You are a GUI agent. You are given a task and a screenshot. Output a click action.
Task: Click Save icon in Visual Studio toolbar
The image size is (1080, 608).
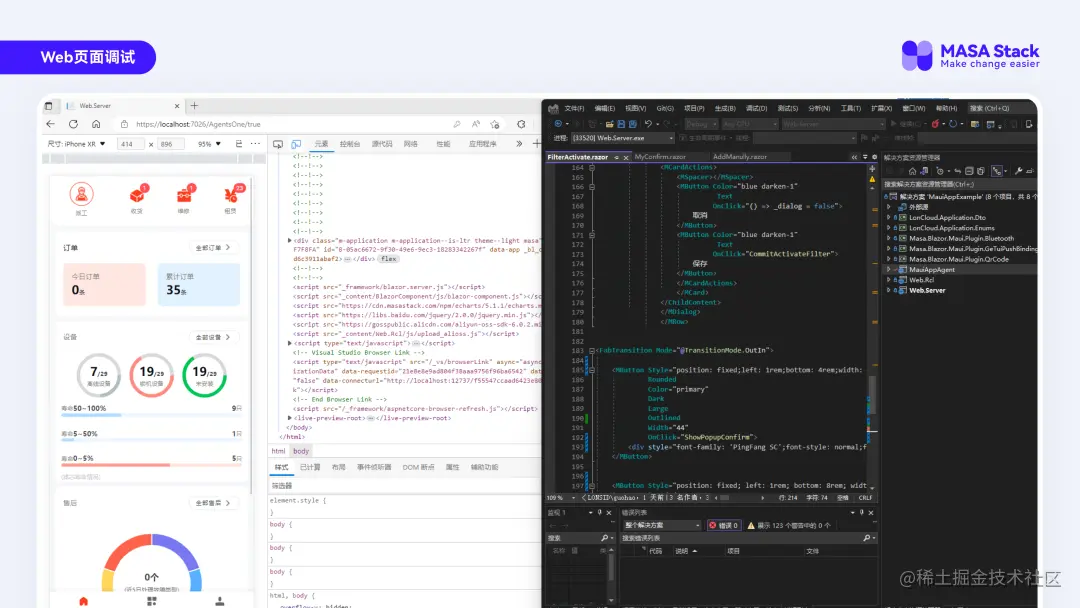(x=621, y=124)
